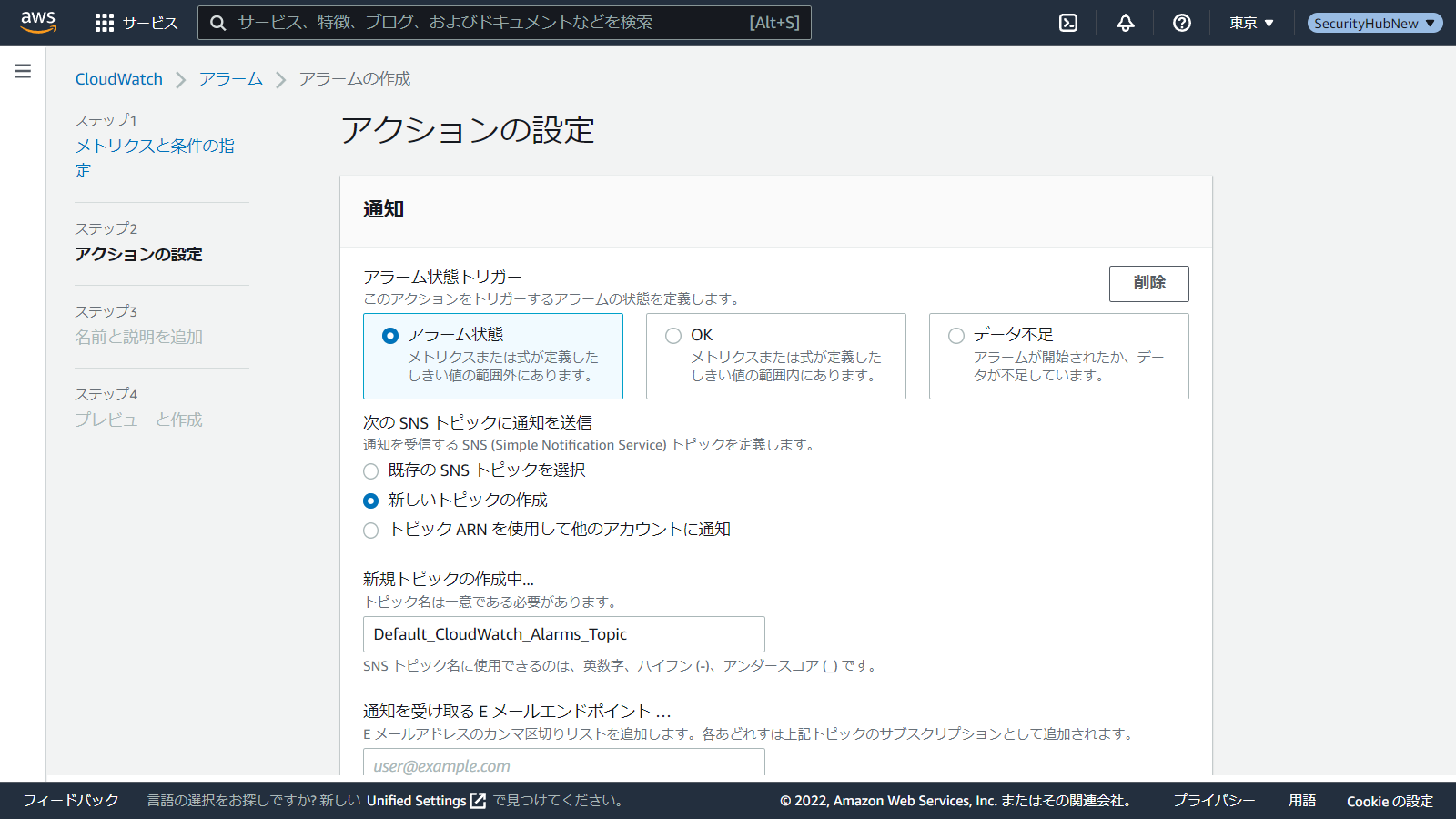Screen dimensions: 1456x819
Task: Select the データ不足 alarm state option
Action: tap(956, 336)
